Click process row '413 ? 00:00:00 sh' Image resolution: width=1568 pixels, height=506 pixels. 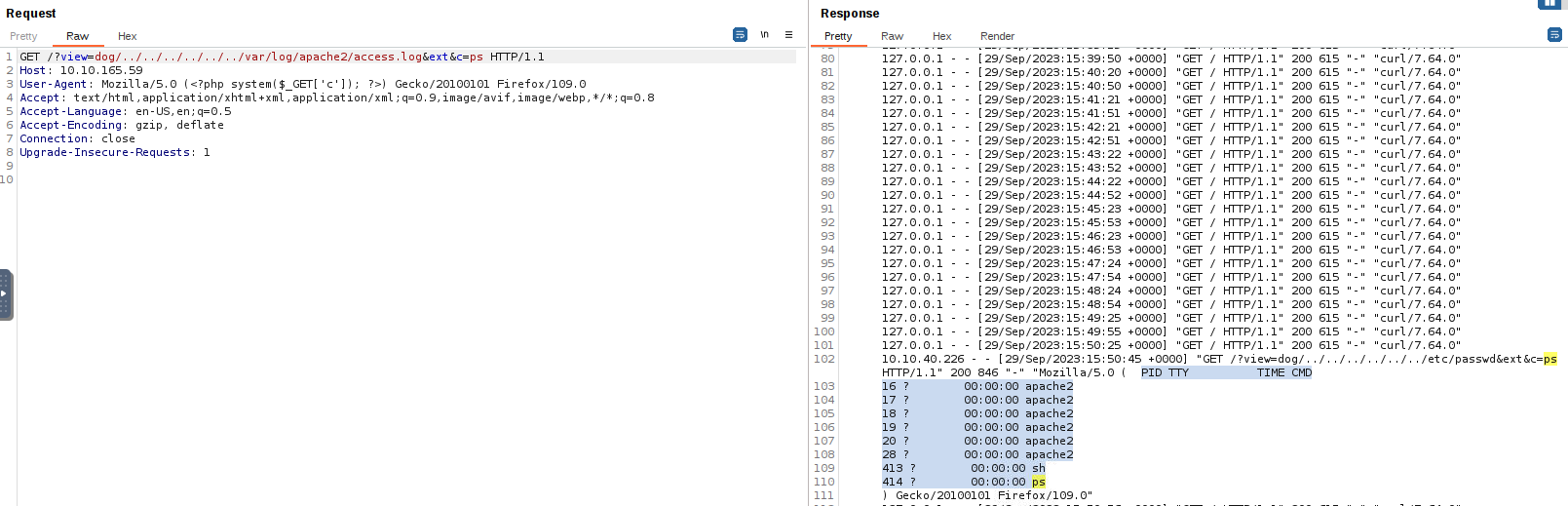964,468
